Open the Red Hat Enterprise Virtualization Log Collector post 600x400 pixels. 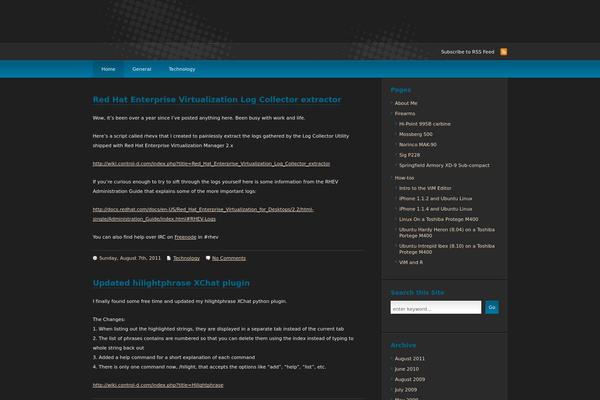click(x=217, y=100)
